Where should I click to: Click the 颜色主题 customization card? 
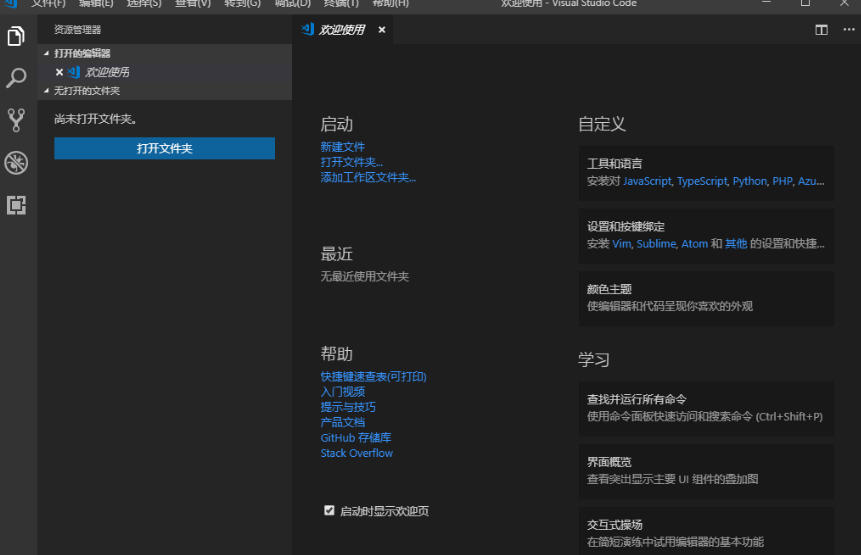(705, 297)
